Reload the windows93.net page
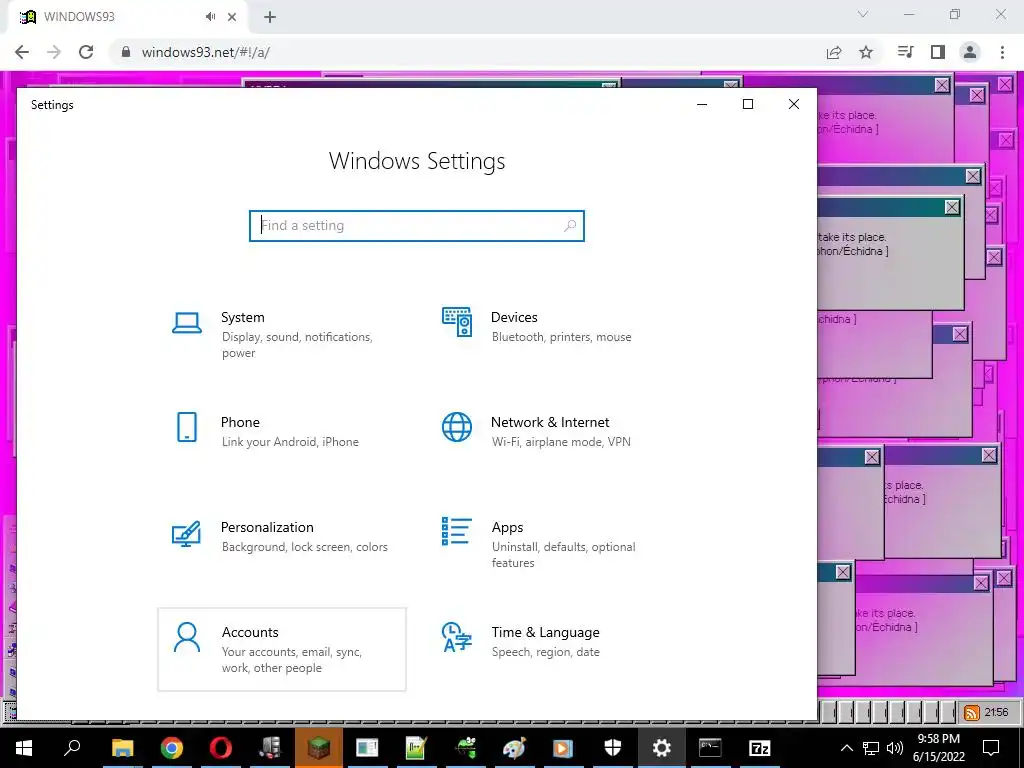 coord(86,52)
